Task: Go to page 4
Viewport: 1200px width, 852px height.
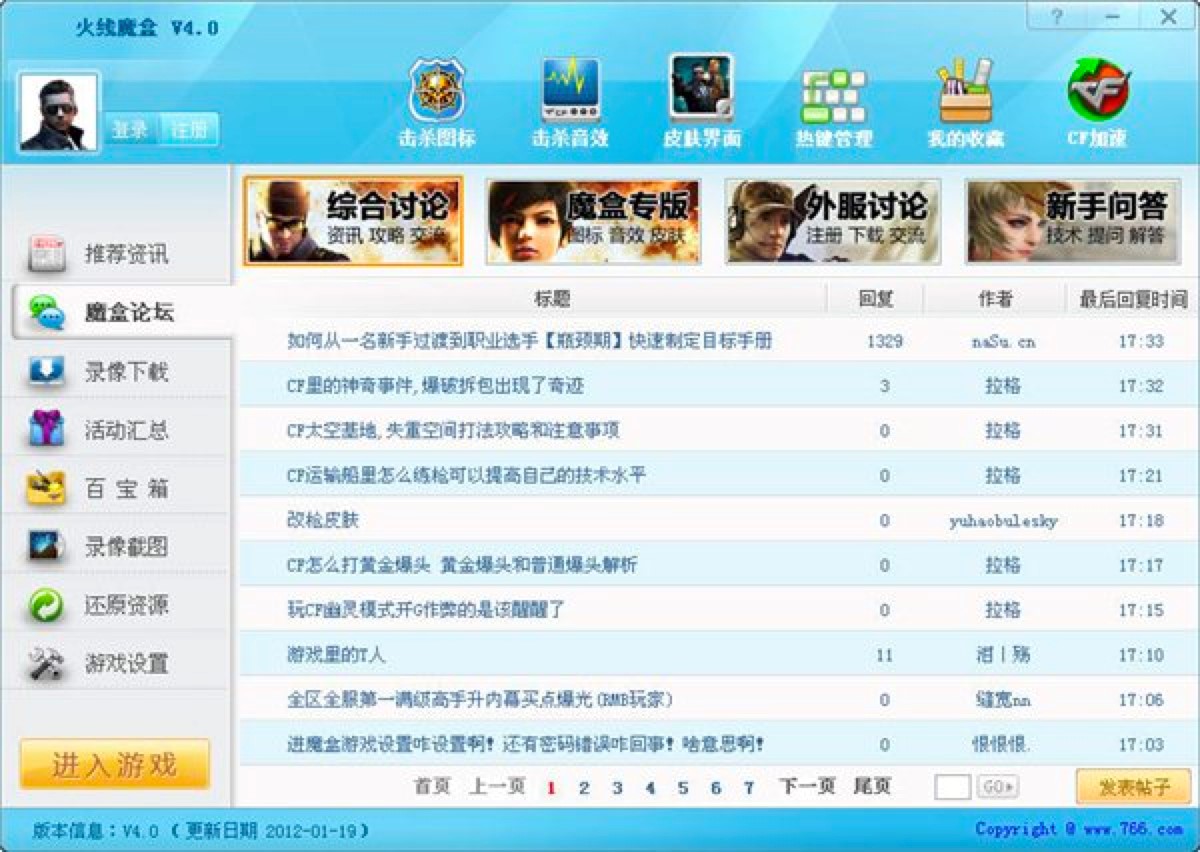Action: pyautogui.click(x=650, y=788)
